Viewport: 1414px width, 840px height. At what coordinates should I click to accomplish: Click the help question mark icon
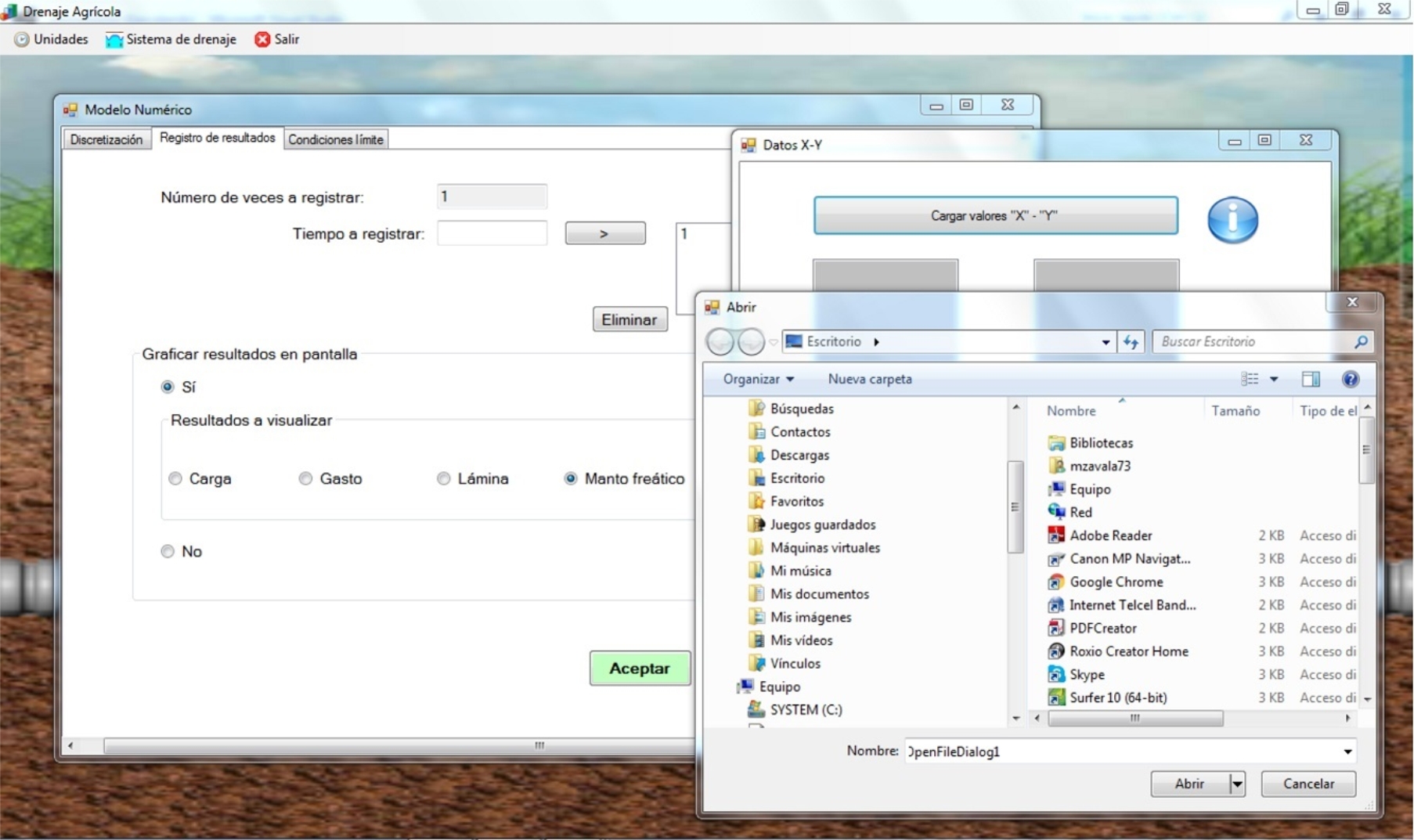[1350, 380]
